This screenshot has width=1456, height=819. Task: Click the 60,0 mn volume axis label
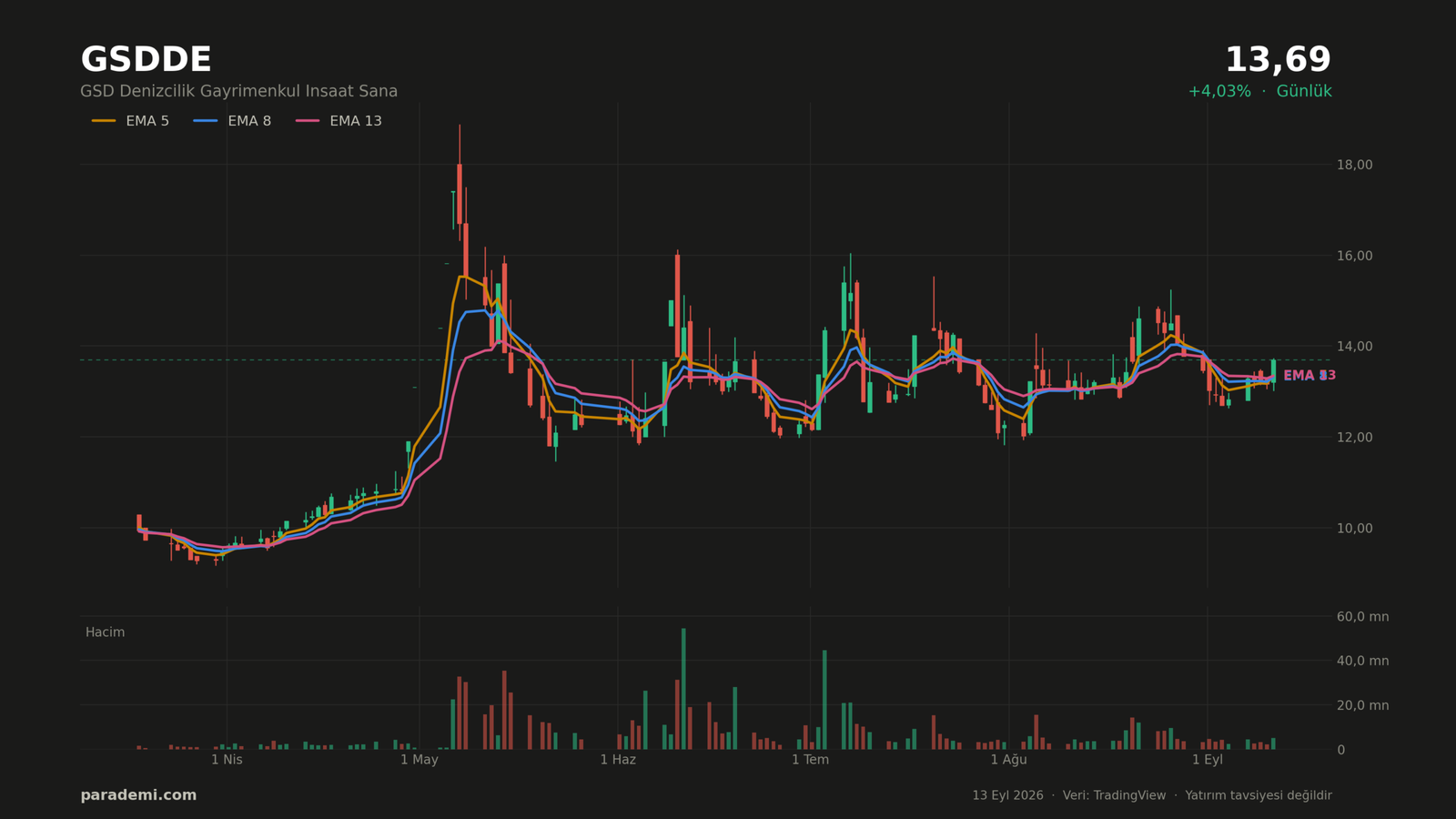[x=1362, y=617]
